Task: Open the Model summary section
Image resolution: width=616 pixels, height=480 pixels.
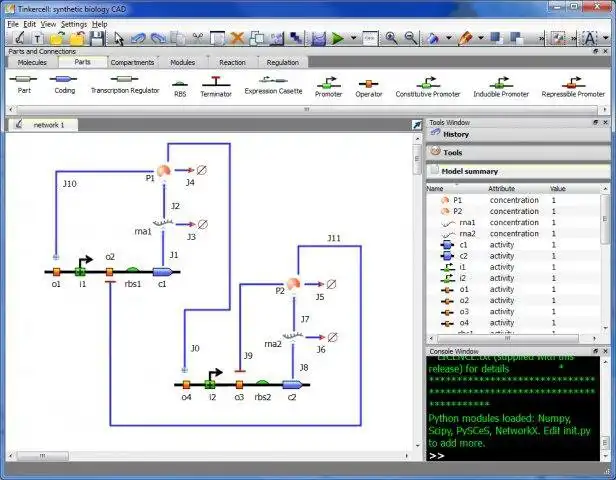Action: pyautogui.click(x=518, y=171)
